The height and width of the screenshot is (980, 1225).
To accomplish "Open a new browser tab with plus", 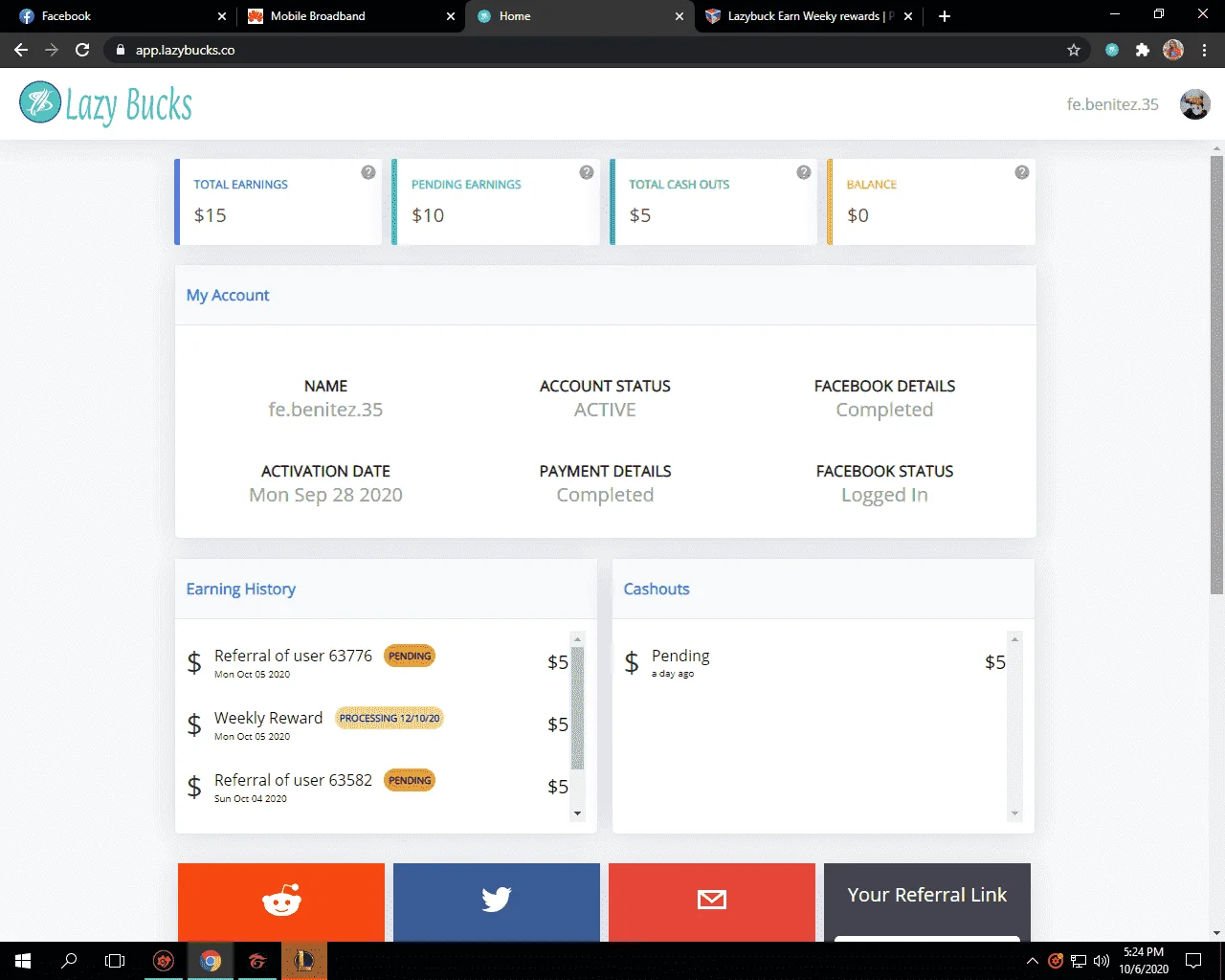I will pos(945,16).
